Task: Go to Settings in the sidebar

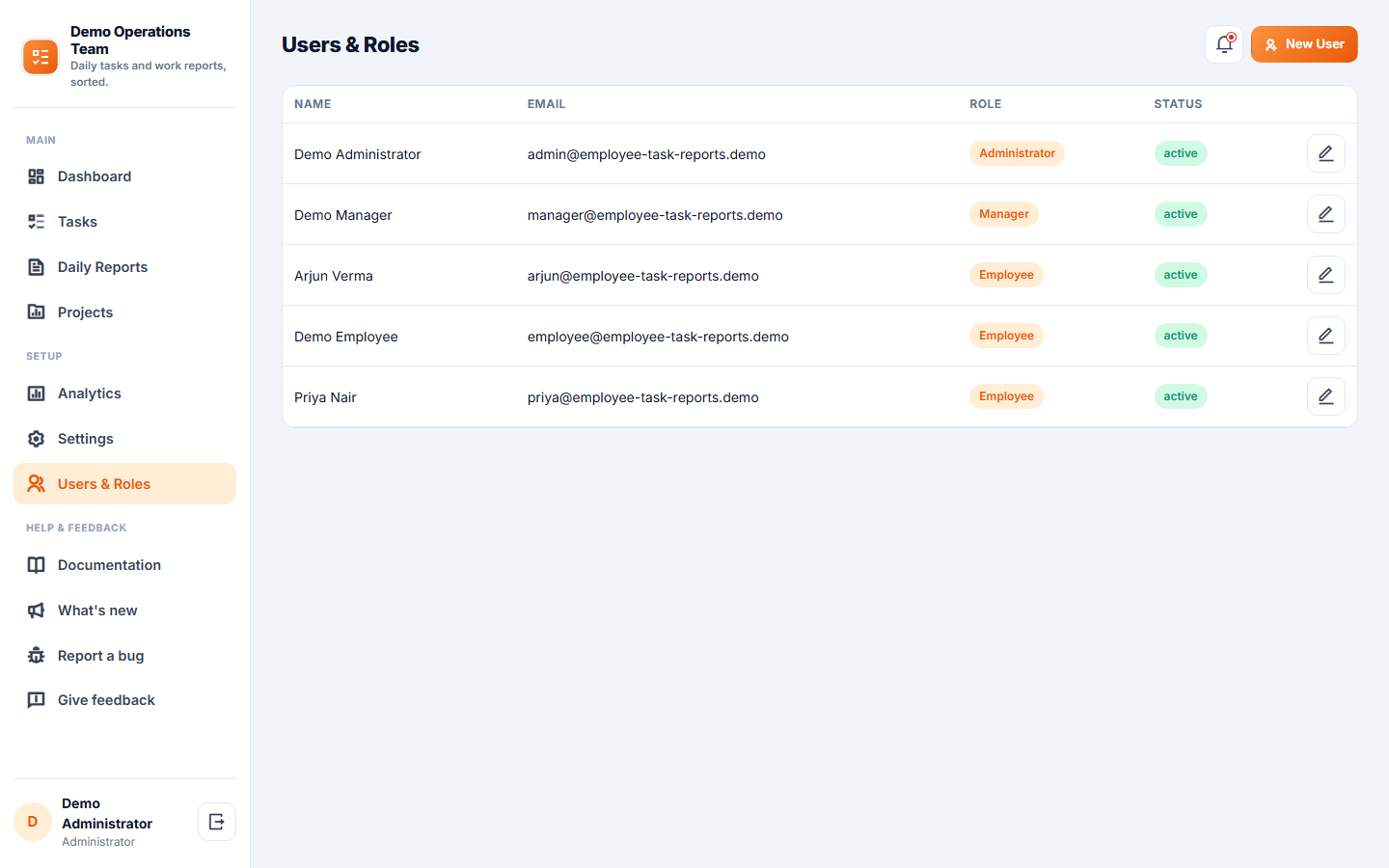Action: tap(124, 439)
